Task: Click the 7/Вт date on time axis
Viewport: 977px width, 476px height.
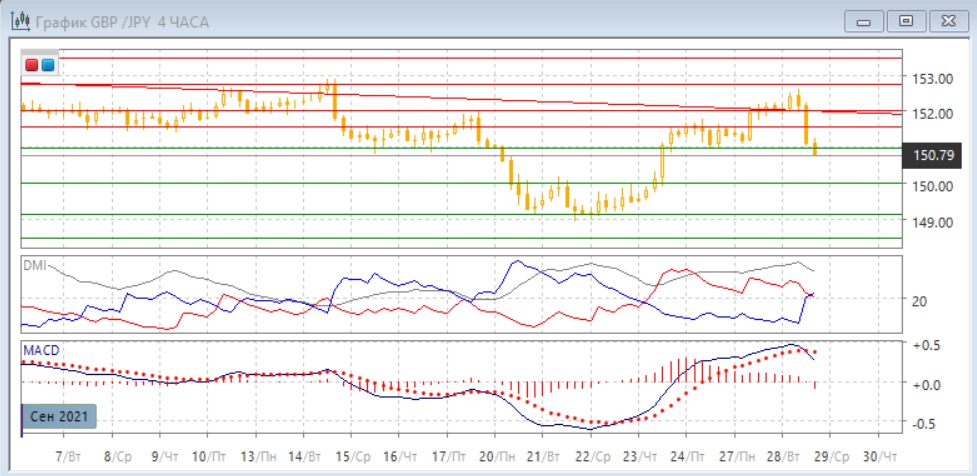Action: 68,454
